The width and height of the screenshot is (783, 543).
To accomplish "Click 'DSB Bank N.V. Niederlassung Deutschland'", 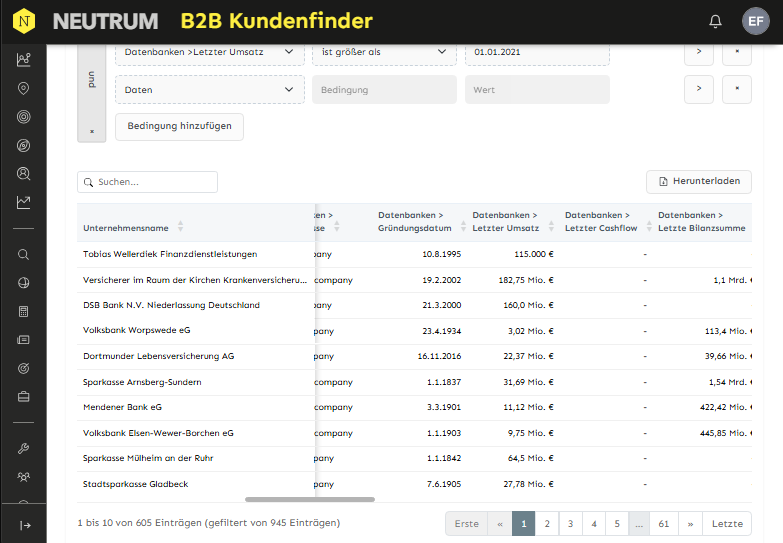I will [171, 305].
